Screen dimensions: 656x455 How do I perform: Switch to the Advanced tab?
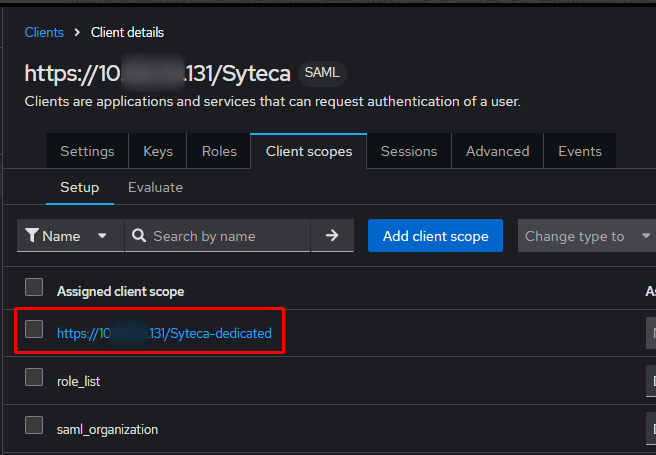[x=497, y=151]
